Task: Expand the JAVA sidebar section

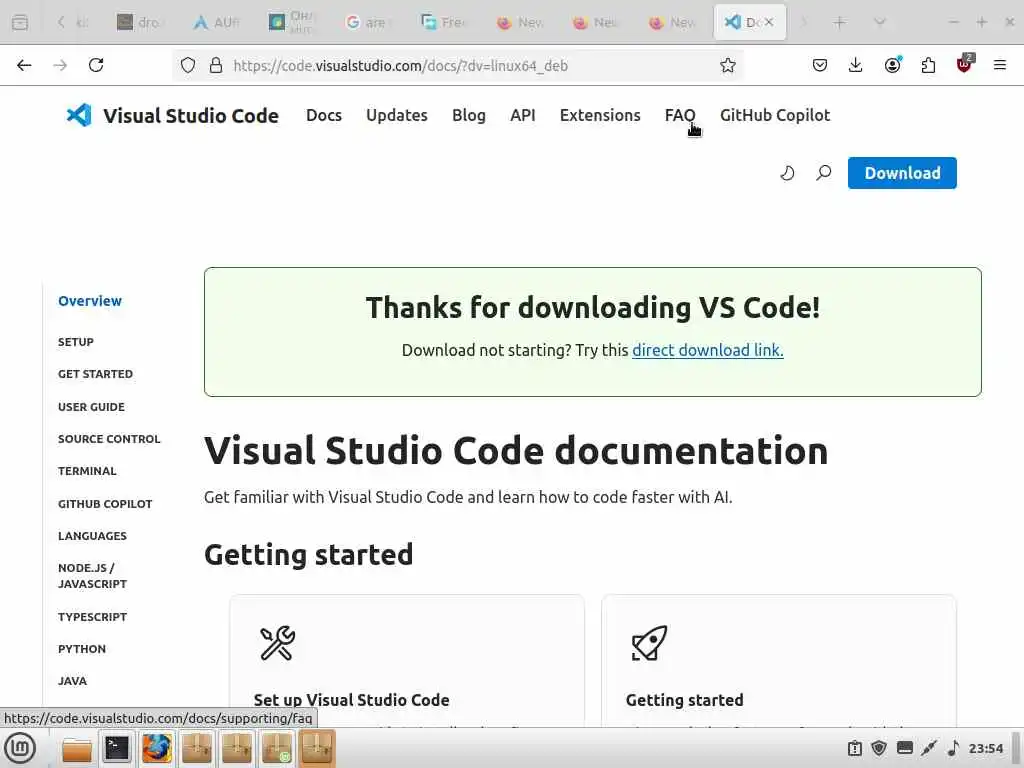Action: 72,680
